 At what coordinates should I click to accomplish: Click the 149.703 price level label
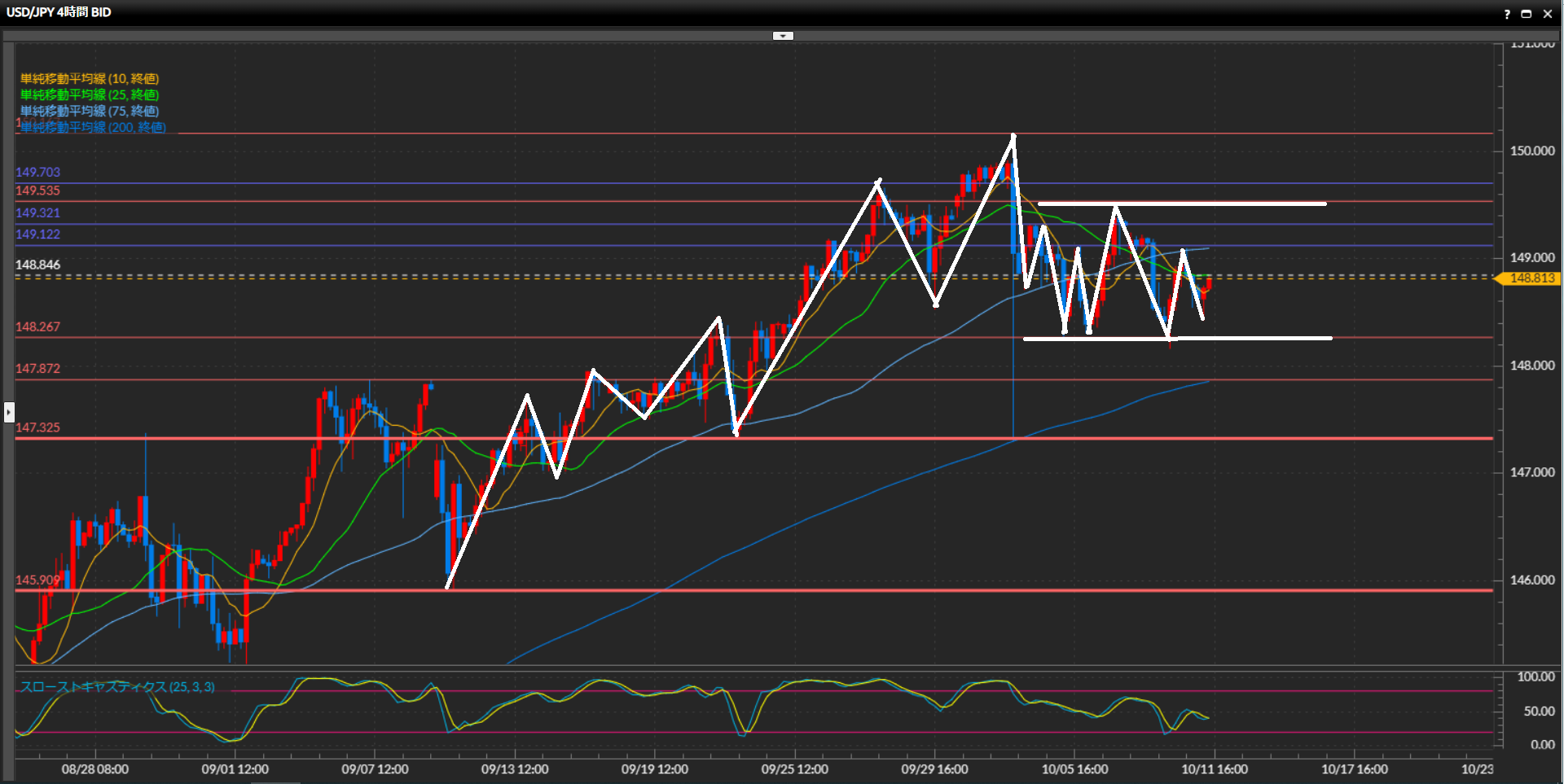click(37, 173)
